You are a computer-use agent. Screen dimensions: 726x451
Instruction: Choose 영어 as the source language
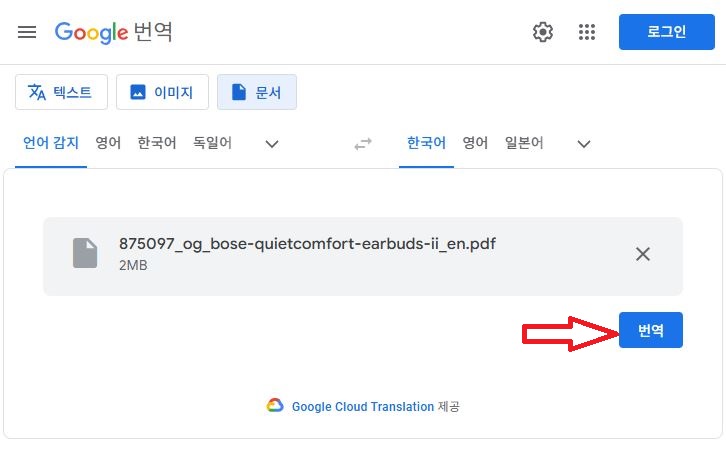108,143
